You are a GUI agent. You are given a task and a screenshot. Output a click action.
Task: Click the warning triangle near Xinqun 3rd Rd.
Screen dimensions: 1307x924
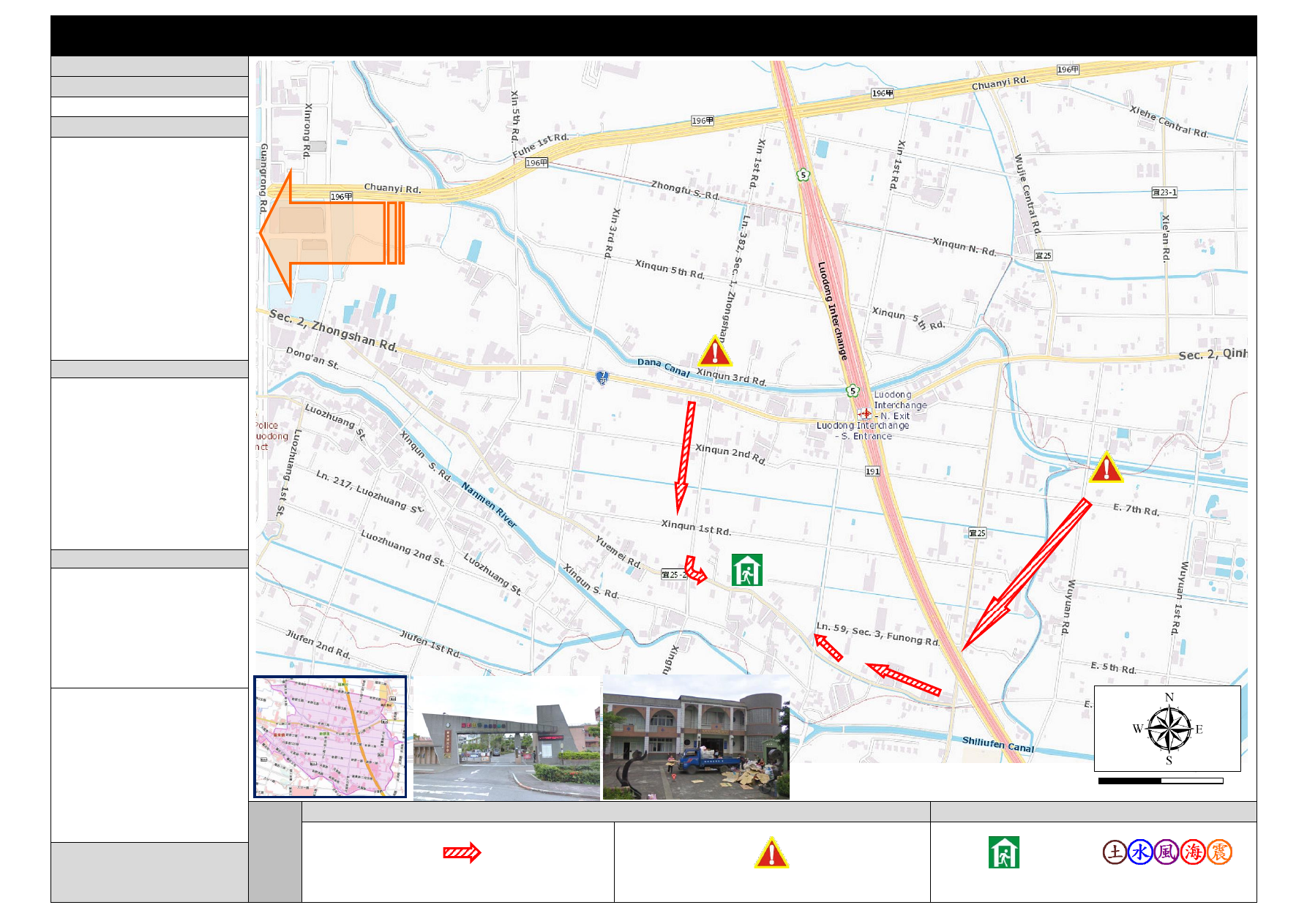click(715, 353)
